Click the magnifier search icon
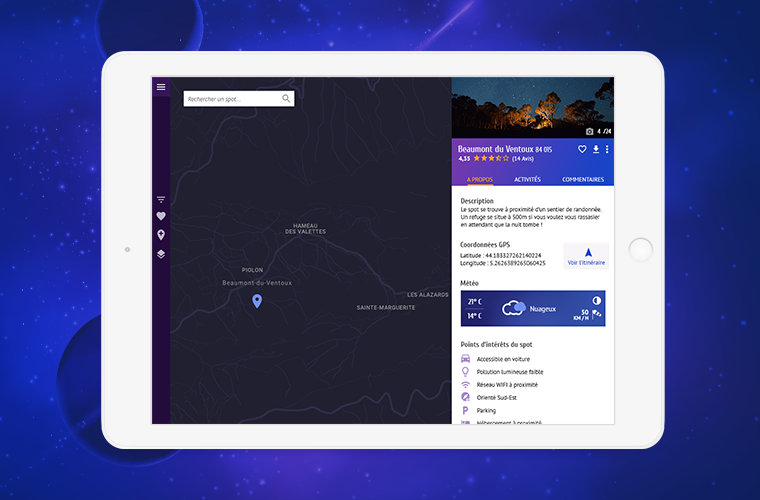 click(x=286, y=98)
